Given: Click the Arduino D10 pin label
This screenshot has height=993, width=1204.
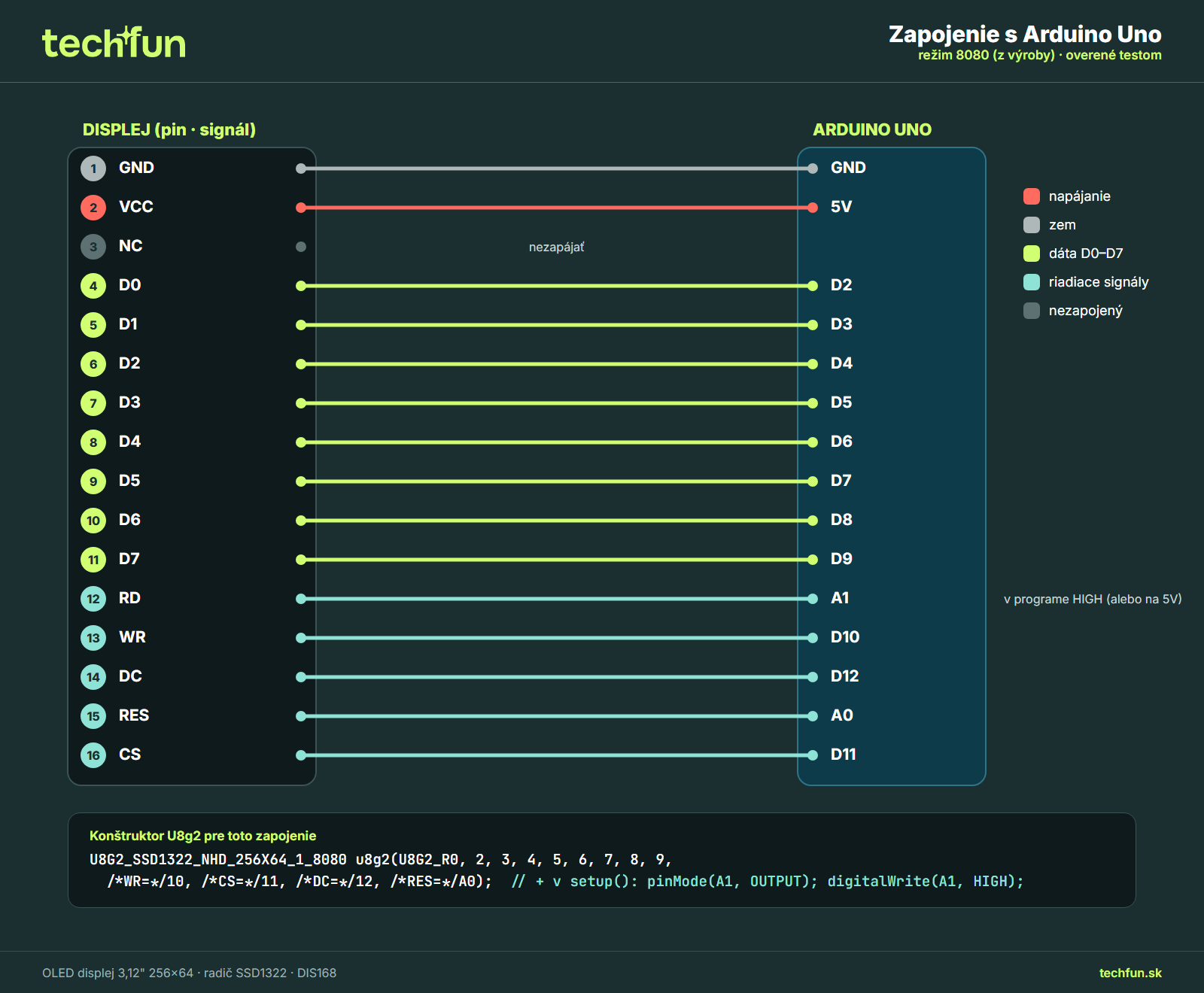Looking at the screenshot, I should [x=845, y=637].
